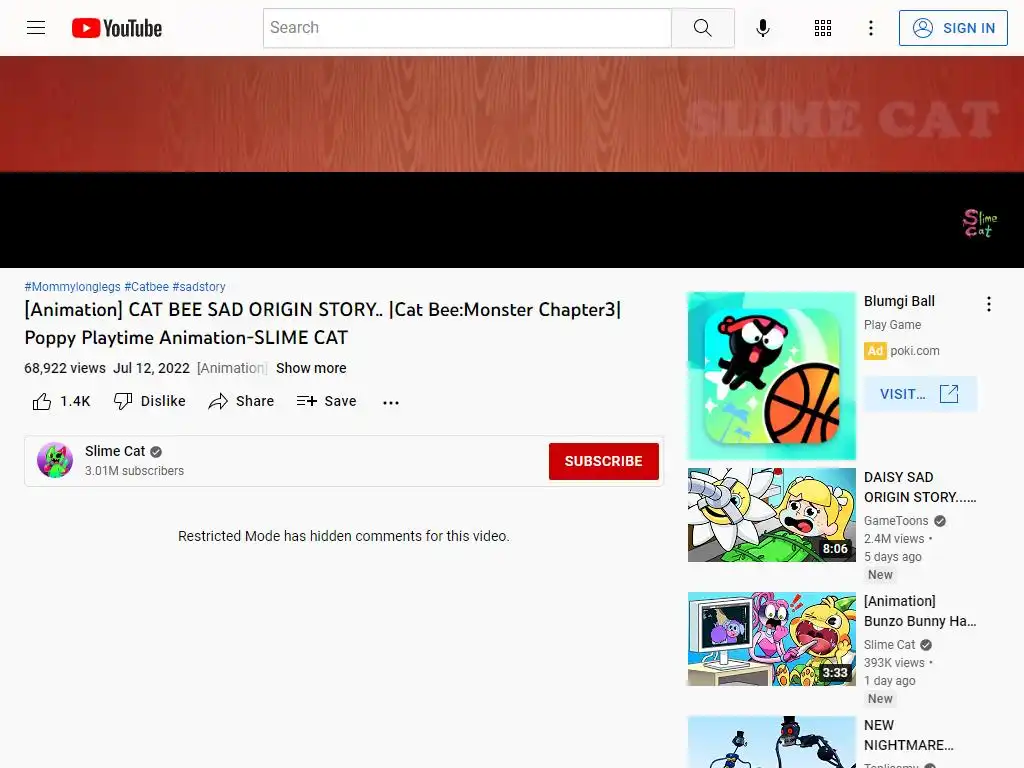The width and height of the screenshot is (1024, 768).
Task: Click Slime Cat watermark in player
Action: 980,223
